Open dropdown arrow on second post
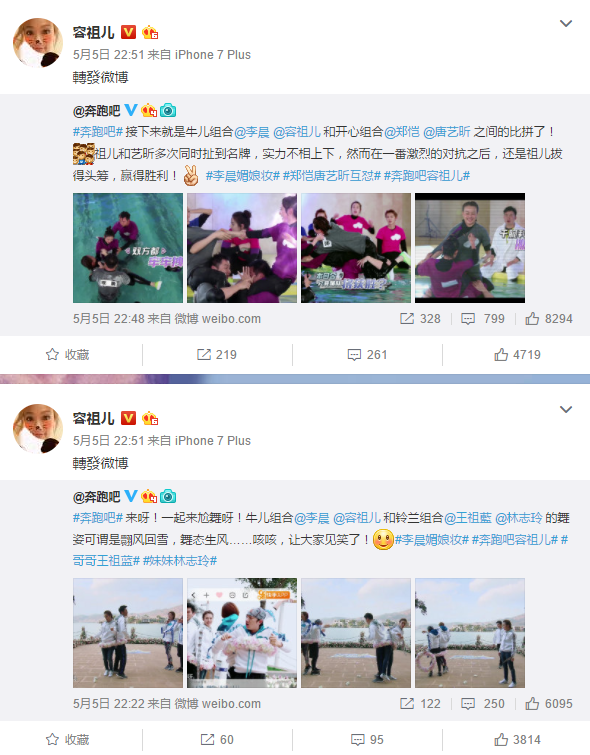Viewport: 590px width, 755px height. (565, 410)
